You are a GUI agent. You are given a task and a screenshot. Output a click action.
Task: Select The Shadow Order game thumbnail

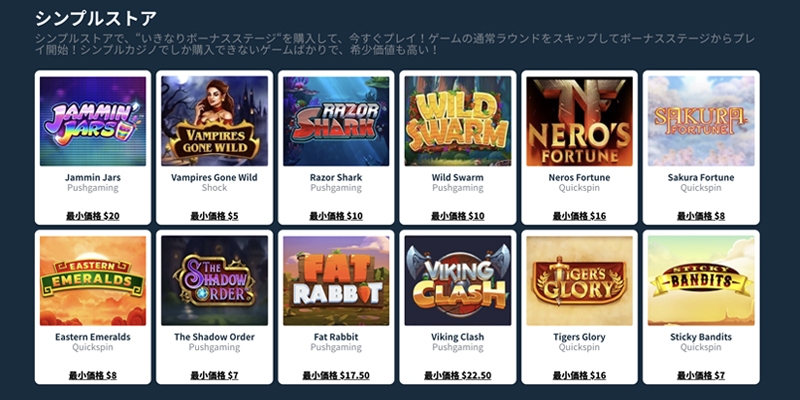(x=214, y=281)
